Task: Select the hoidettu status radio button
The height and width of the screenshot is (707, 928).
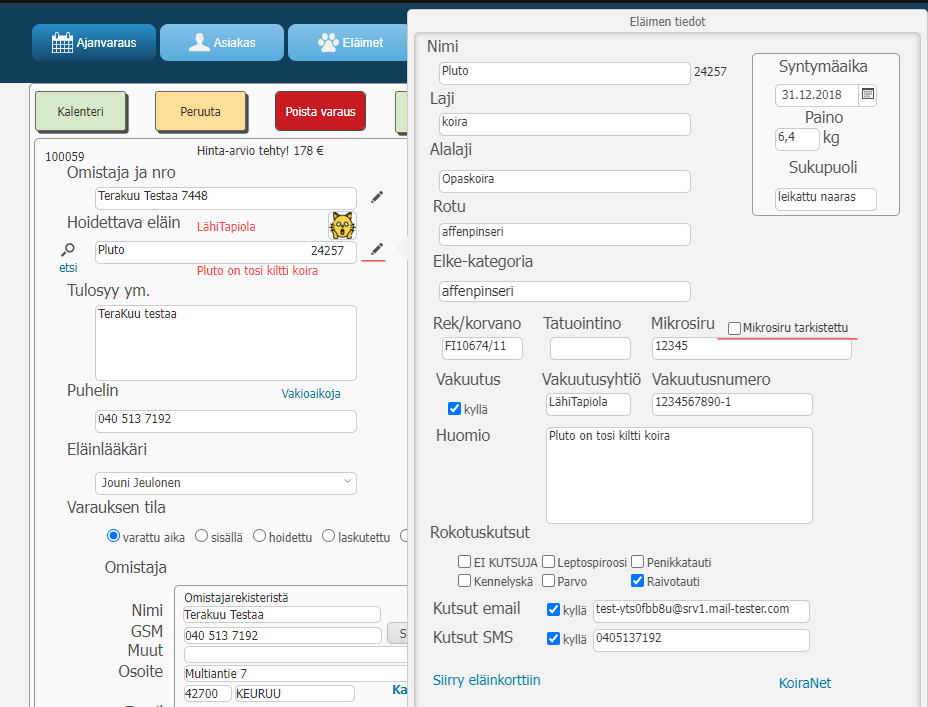Action: point(259,536)
